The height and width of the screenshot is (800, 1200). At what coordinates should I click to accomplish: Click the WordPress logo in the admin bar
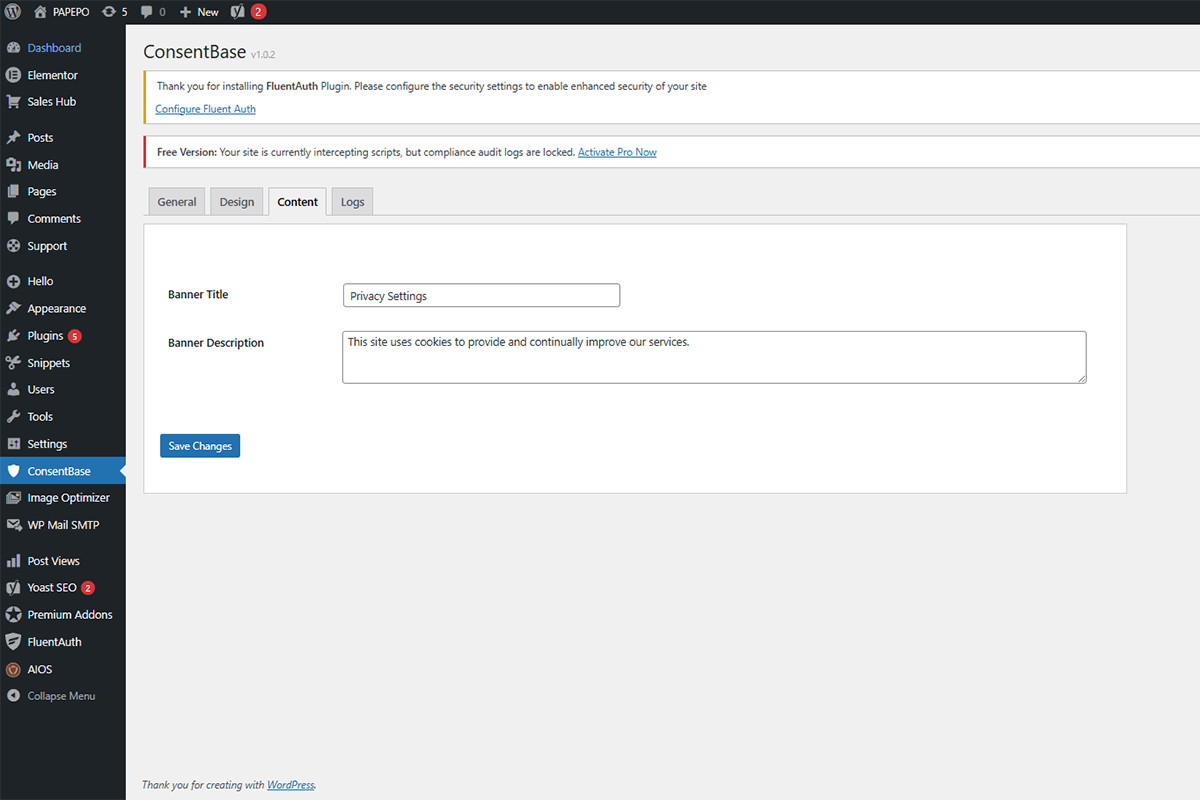click(11, 11)
